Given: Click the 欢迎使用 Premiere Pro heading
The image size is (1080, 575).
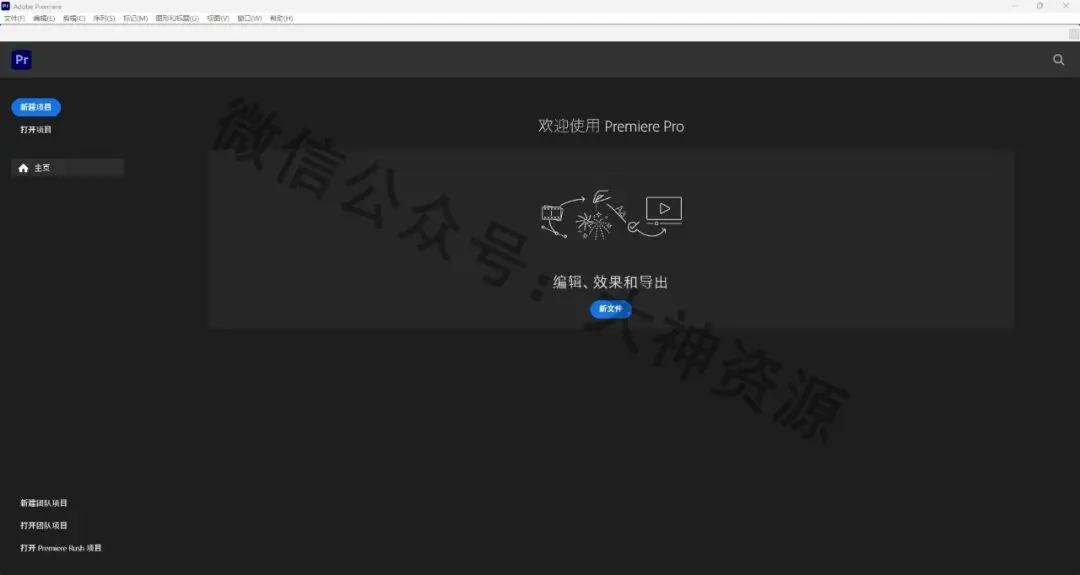Looking at the screenshot, I should 611,126.
